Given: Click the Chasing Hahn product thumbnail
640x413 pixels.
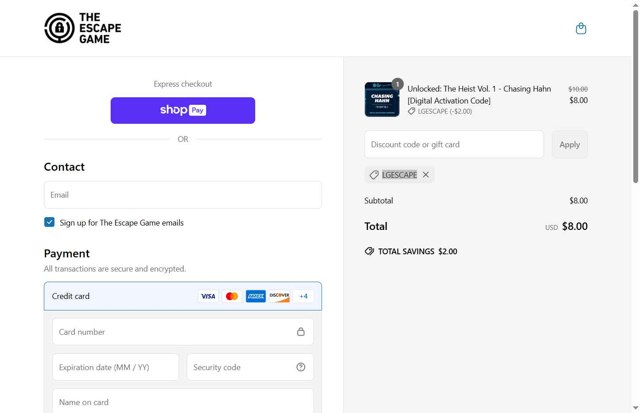Looking at the screenshot, I should pyautogui.click(x=382, y=99).
